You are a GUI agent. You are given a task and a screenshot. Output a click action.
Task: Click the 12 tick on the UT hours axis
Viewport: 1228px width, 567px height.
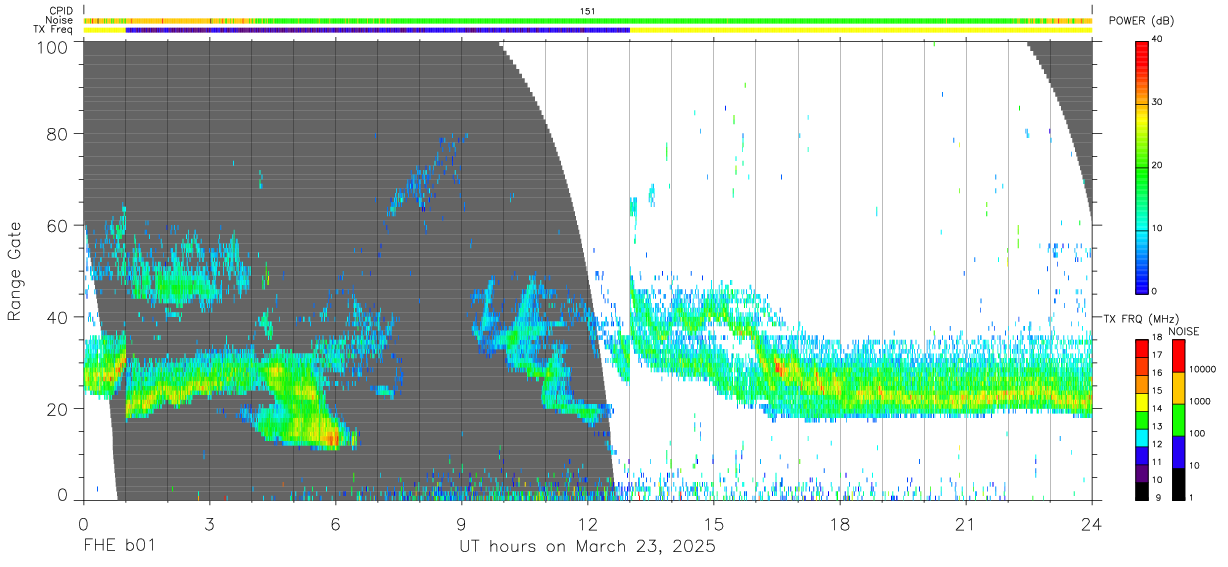[x=587, y=524]
